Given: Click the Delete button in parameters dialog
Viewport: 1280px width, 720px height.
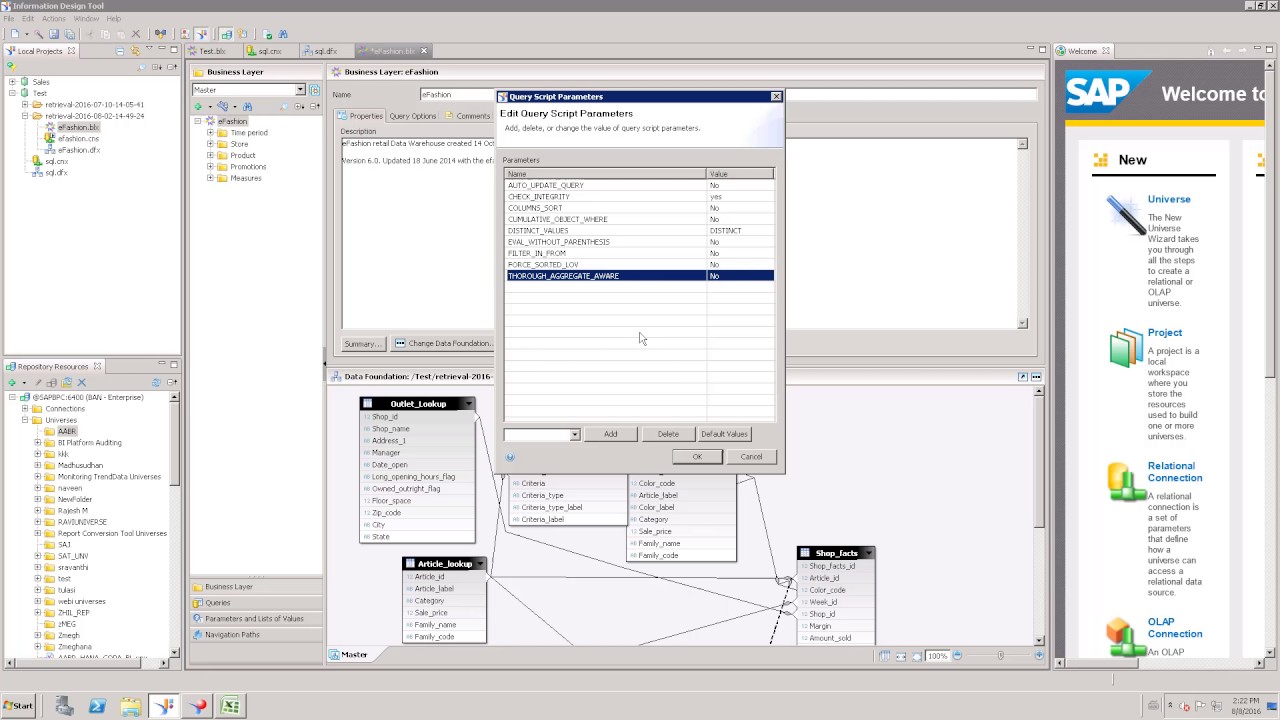Looking at the screenshot, I should click(668, 434).
